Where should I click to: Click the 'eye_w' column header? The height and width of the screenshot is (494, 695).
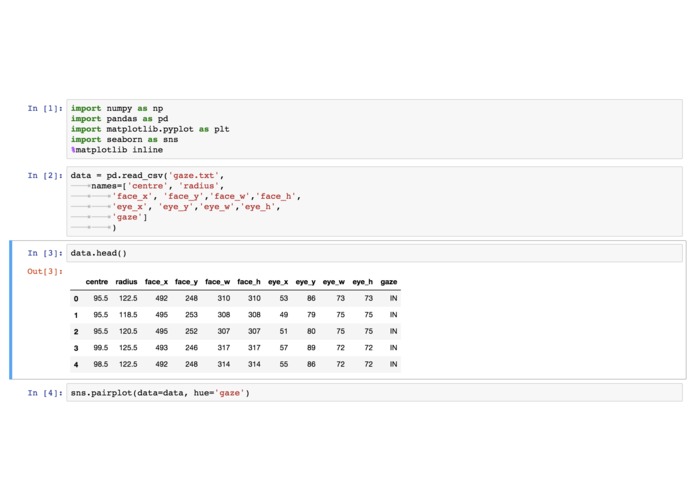coord(333,282)
